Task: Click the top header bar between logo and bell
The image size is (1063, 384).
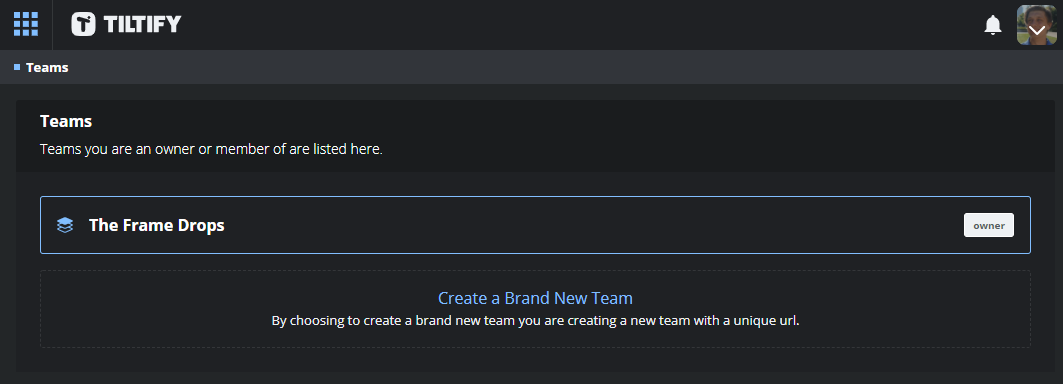Action: click(576, 24)
